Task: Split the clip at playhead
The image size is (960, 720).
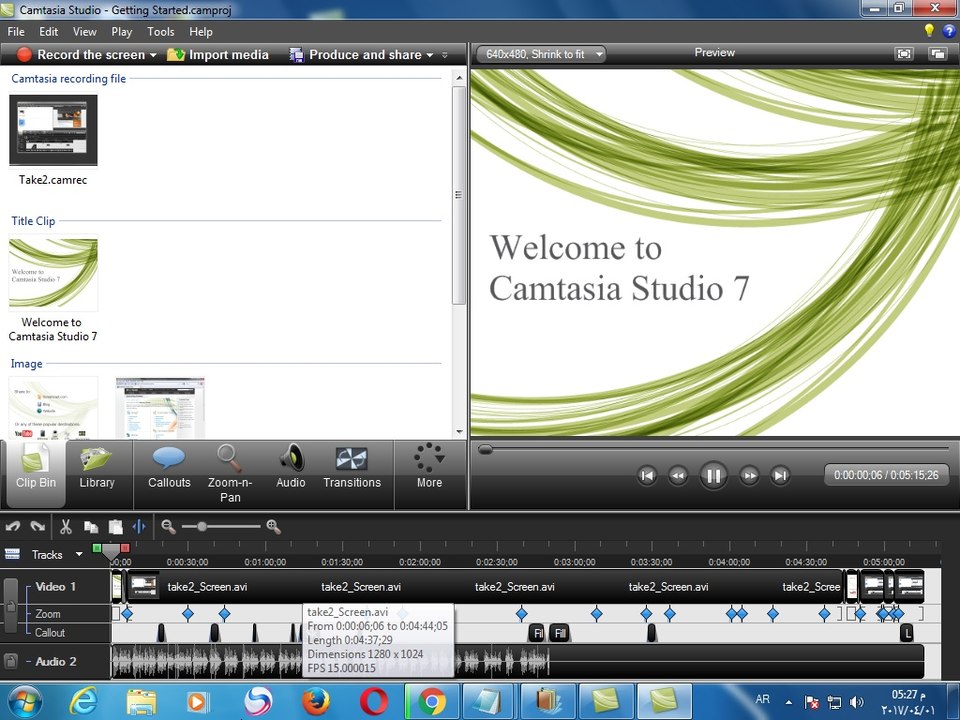Action: [x=139, y=527]
